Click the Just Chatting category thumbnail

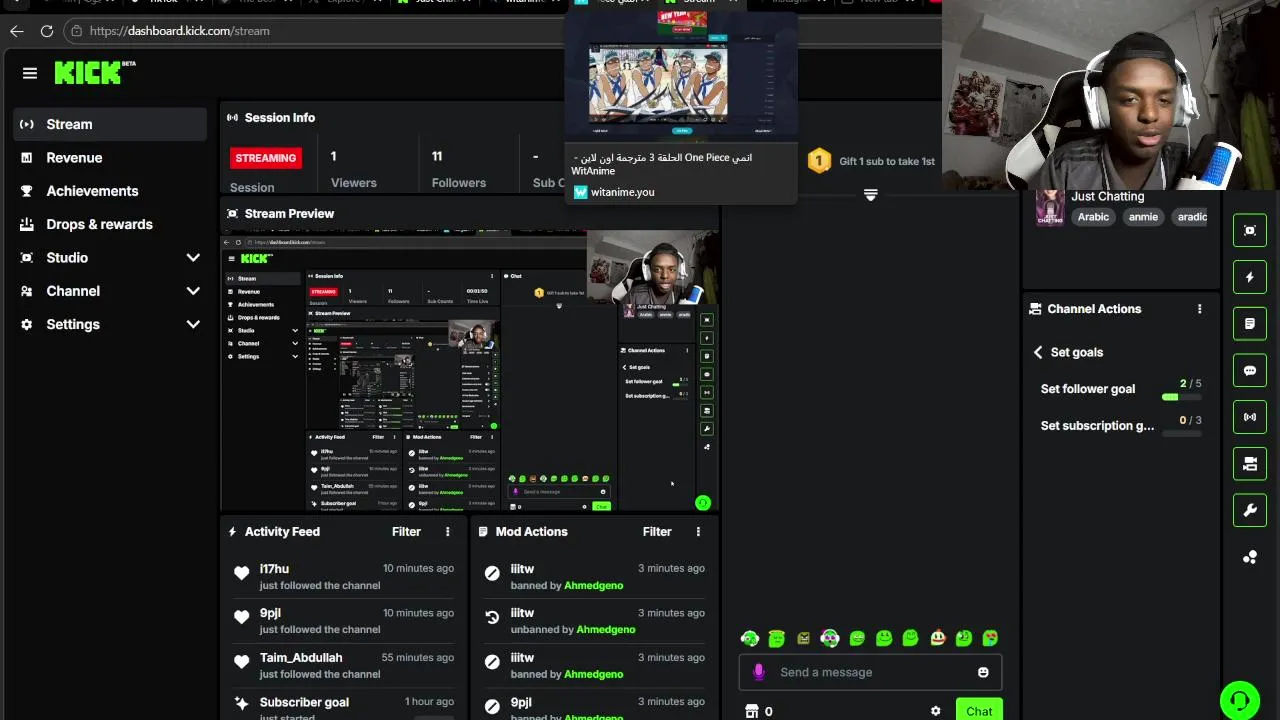[1050, 207]
